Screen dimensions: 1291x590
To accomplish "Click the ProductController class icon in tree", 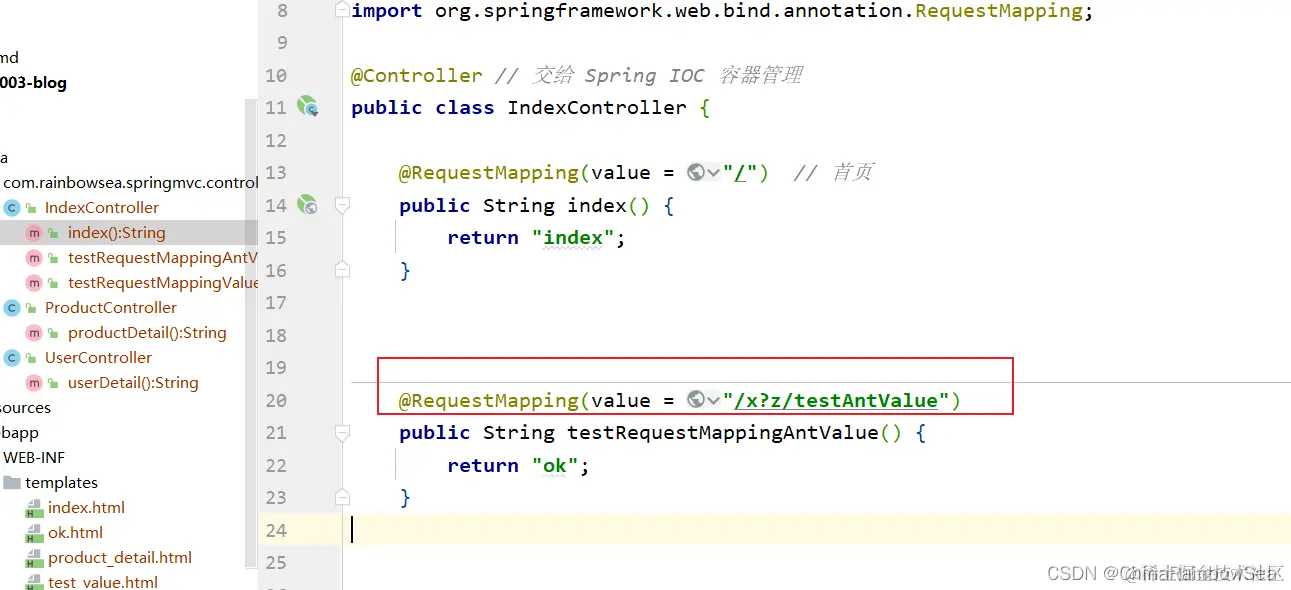I will click(x=12, y=308).
